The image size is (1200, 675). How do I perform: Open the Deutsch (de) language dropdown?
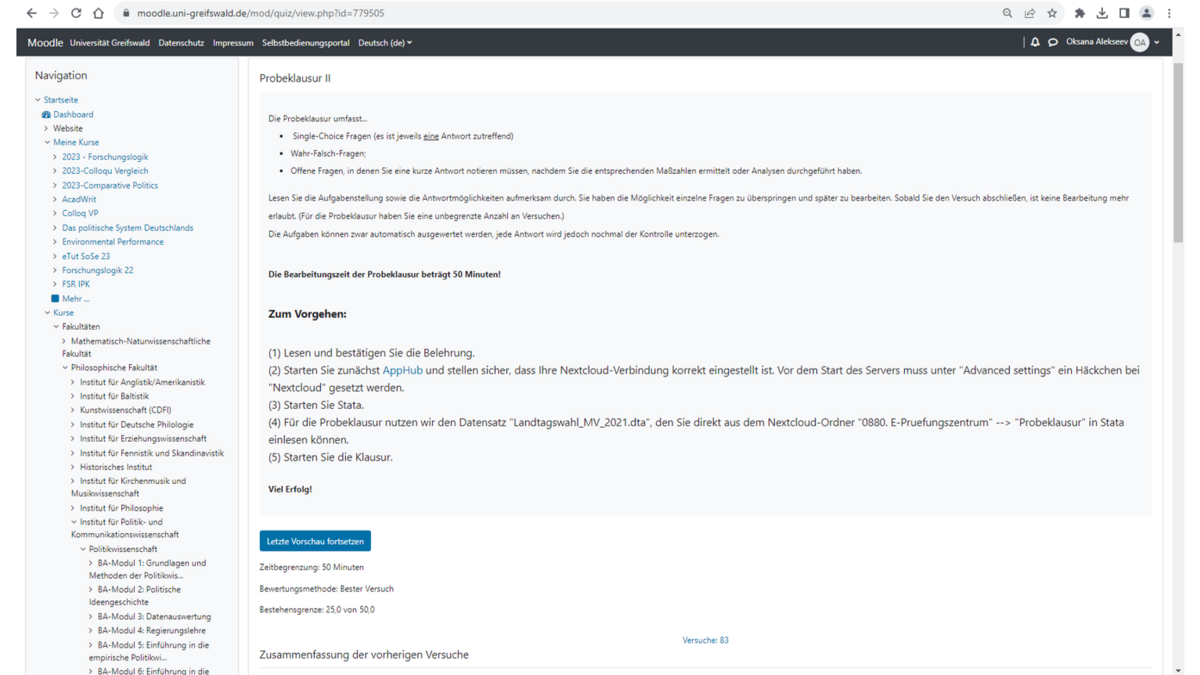click(385, 43)
